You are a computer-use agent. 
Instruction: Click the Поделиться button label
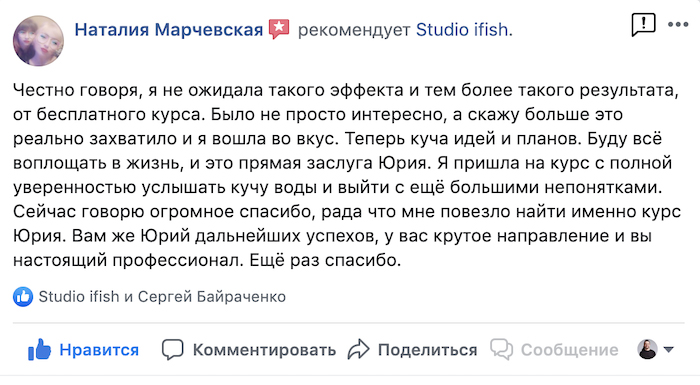[x=428, y=350]
